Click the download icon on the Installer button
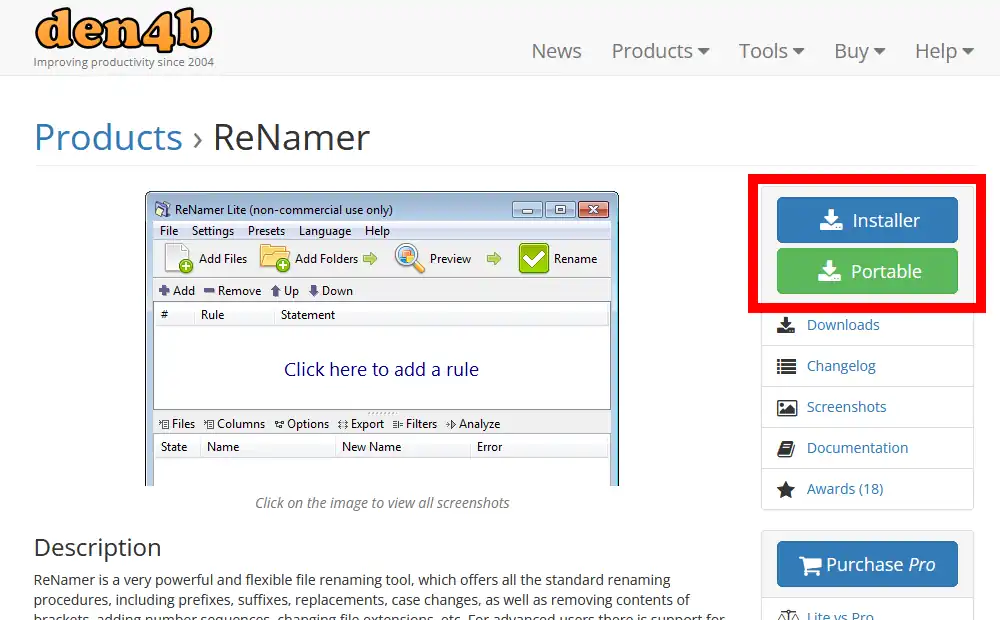 tap(830, 220)
